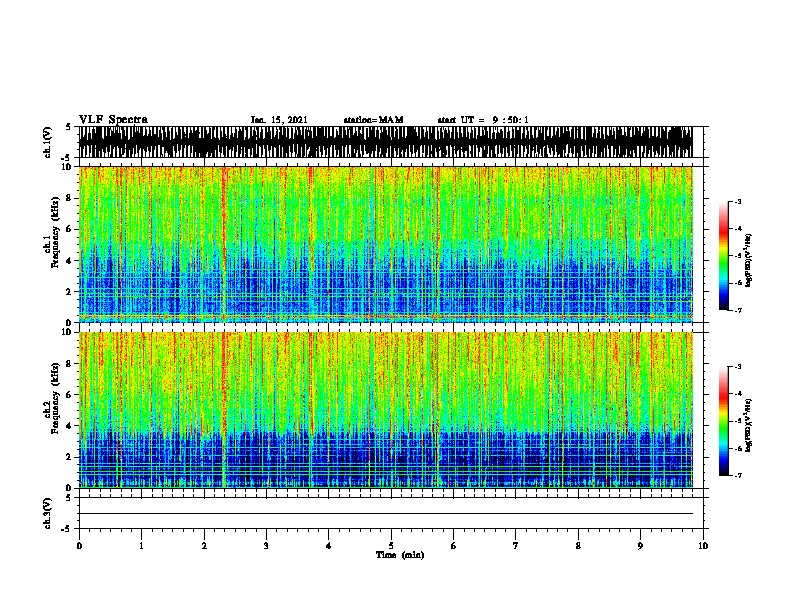The width and height of the screenshot is (792, 612).
Task: Click the "ch.3(V)" axis label
Action: click(x=47, y=513)
